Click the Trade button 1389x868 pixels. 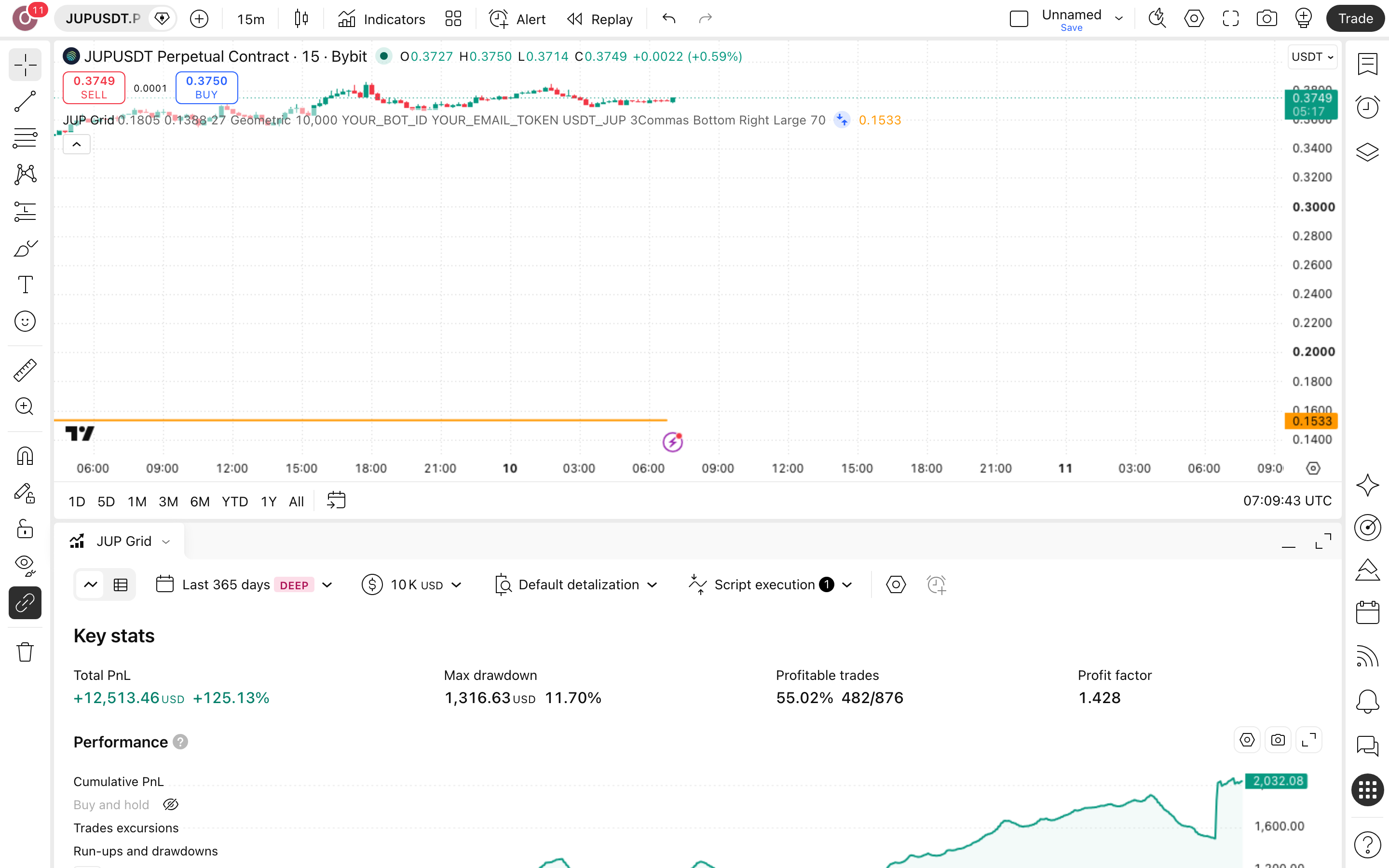1355,19
